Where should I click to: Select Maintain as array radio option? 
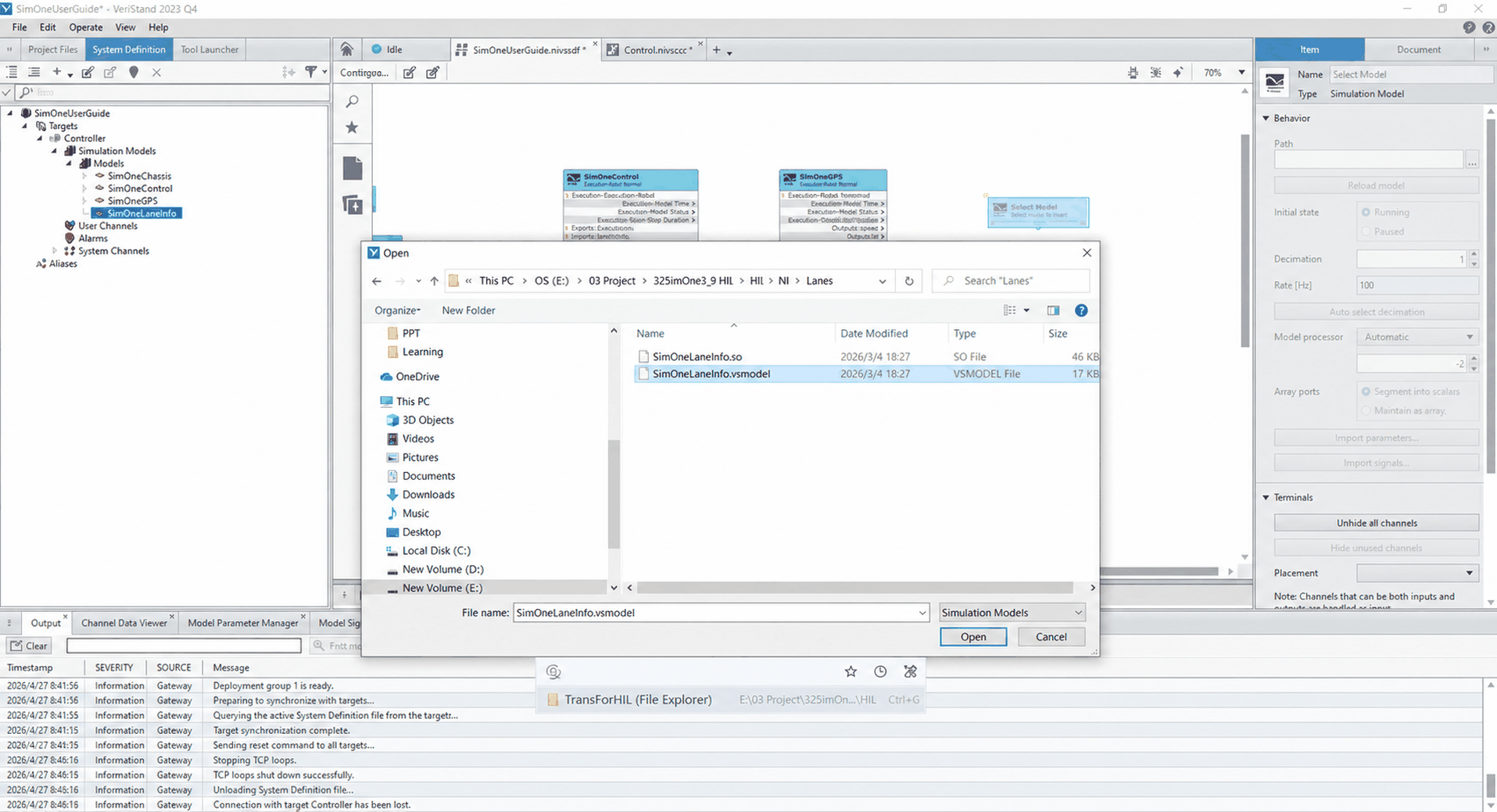tap(1366, 410)
